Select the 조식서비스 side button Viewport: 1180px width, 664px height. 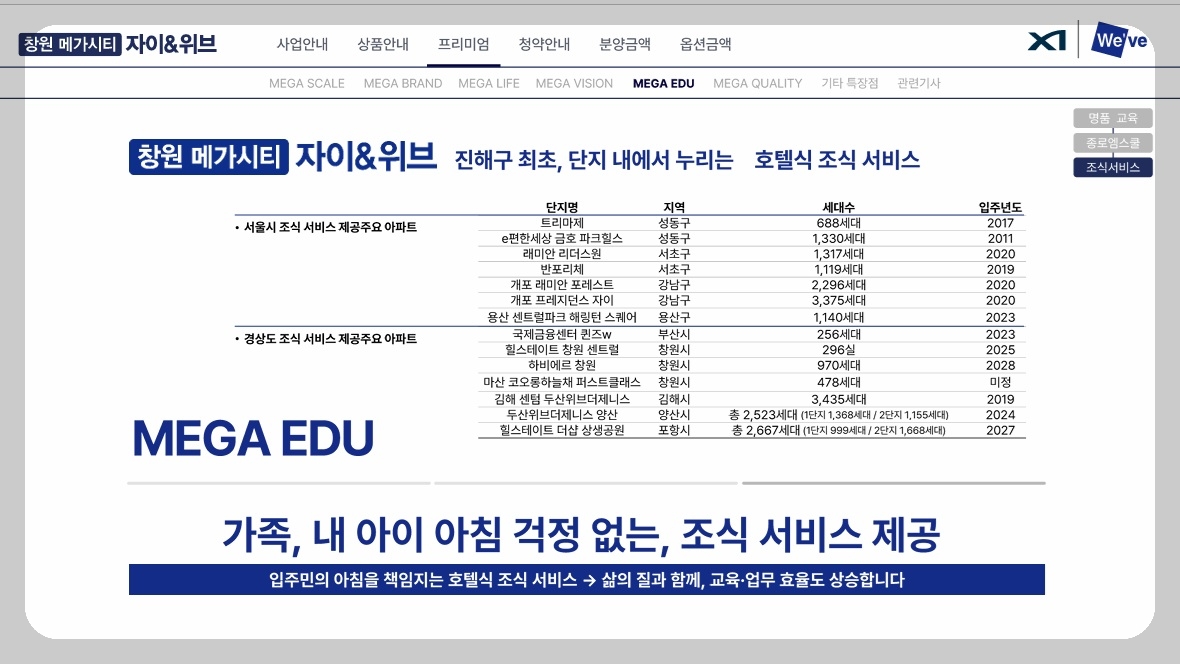pos(1112,167)
